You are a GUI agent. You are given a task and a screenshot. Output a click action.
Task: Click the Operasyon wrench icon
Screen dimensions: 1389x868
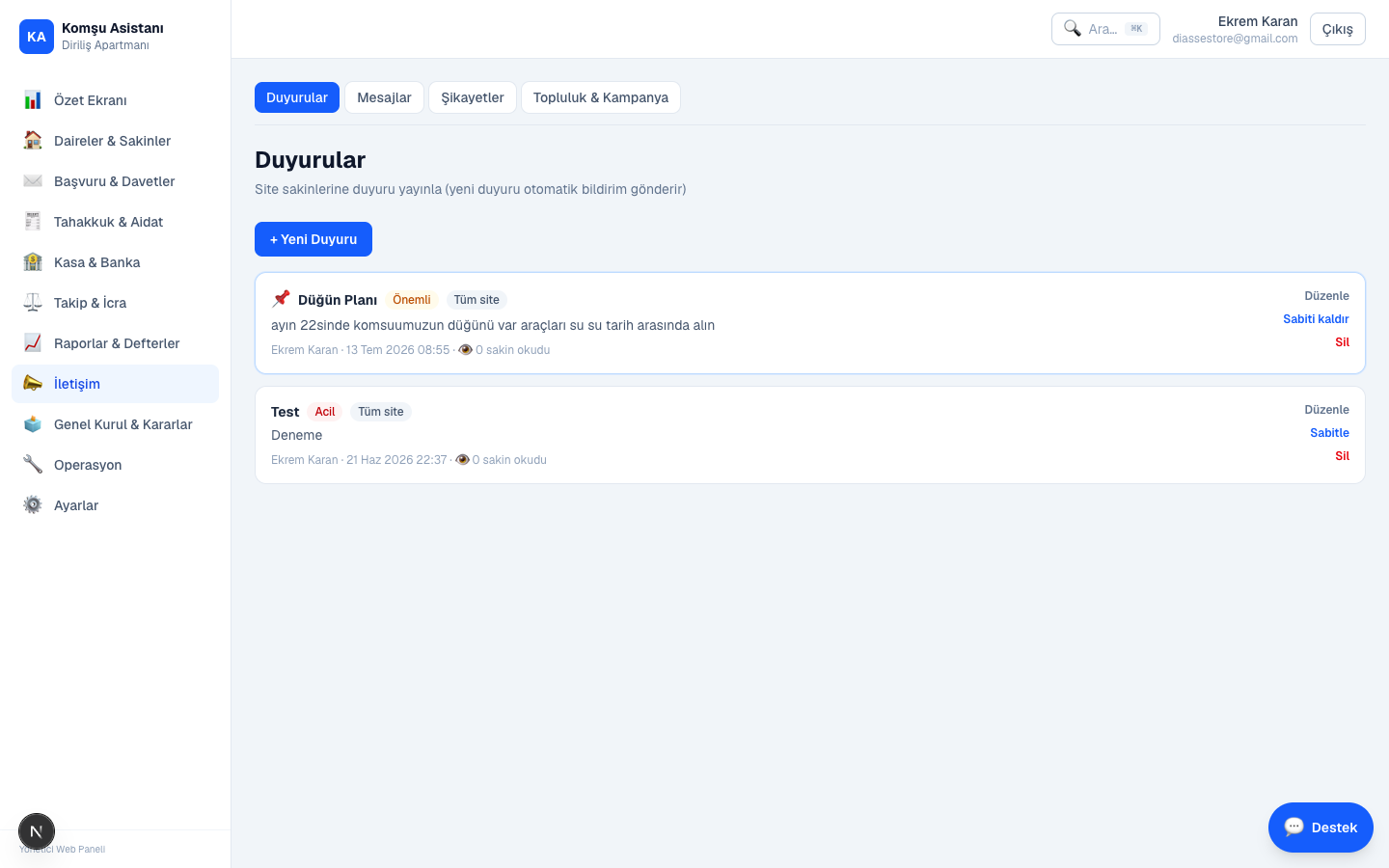pyautogui.click(x=33, y=465)
